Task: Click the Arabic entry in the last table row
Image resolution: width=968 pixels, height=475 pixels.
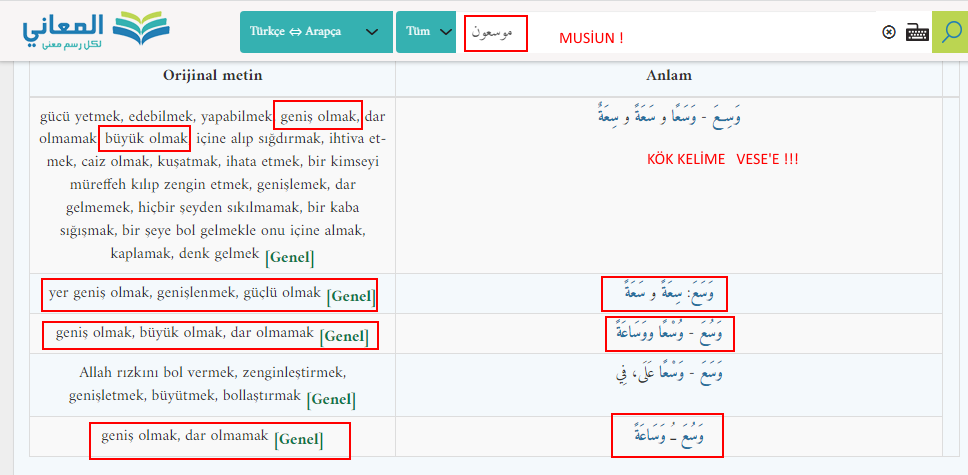Action: (x=667, y=435)
